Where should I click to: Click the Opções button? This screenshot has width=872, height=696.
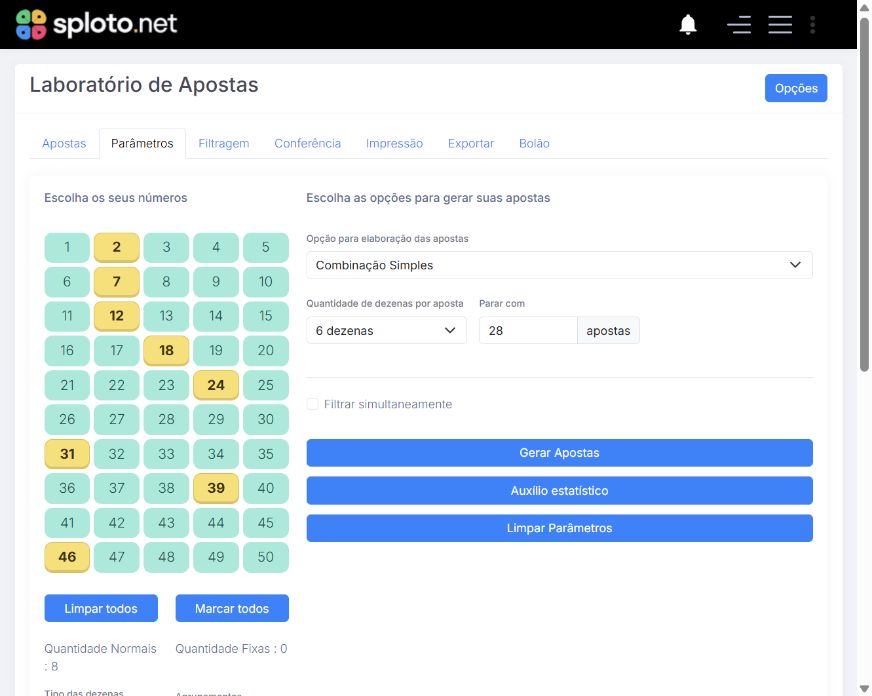point(796,88)
